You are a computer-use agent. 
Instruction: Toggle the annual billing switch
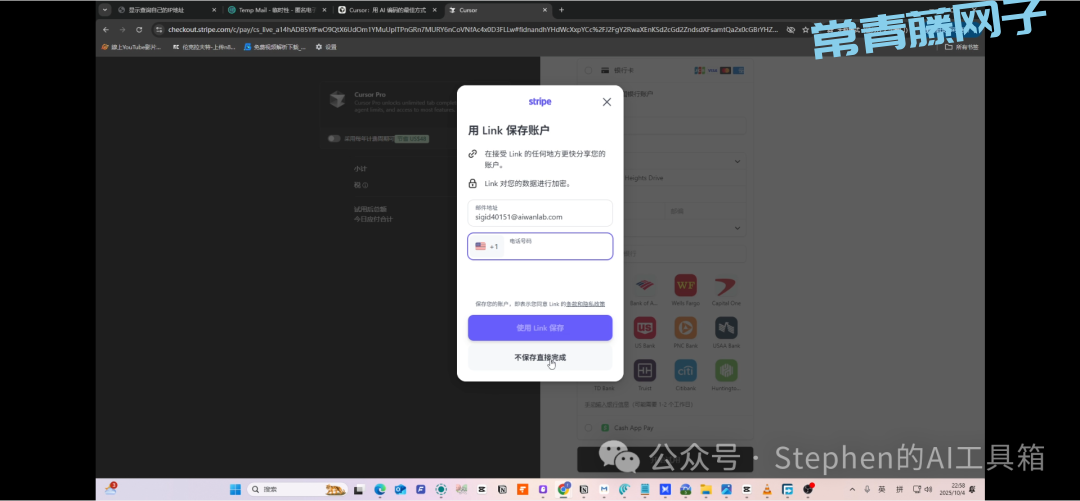click(x=334, y=139)
